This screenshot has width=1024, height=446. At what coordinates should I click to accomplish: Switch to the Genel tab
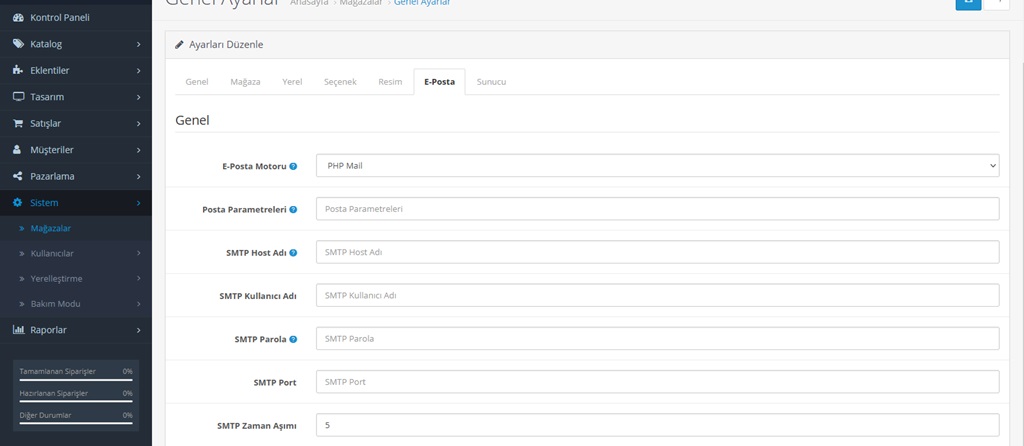[x=197, y=82]
